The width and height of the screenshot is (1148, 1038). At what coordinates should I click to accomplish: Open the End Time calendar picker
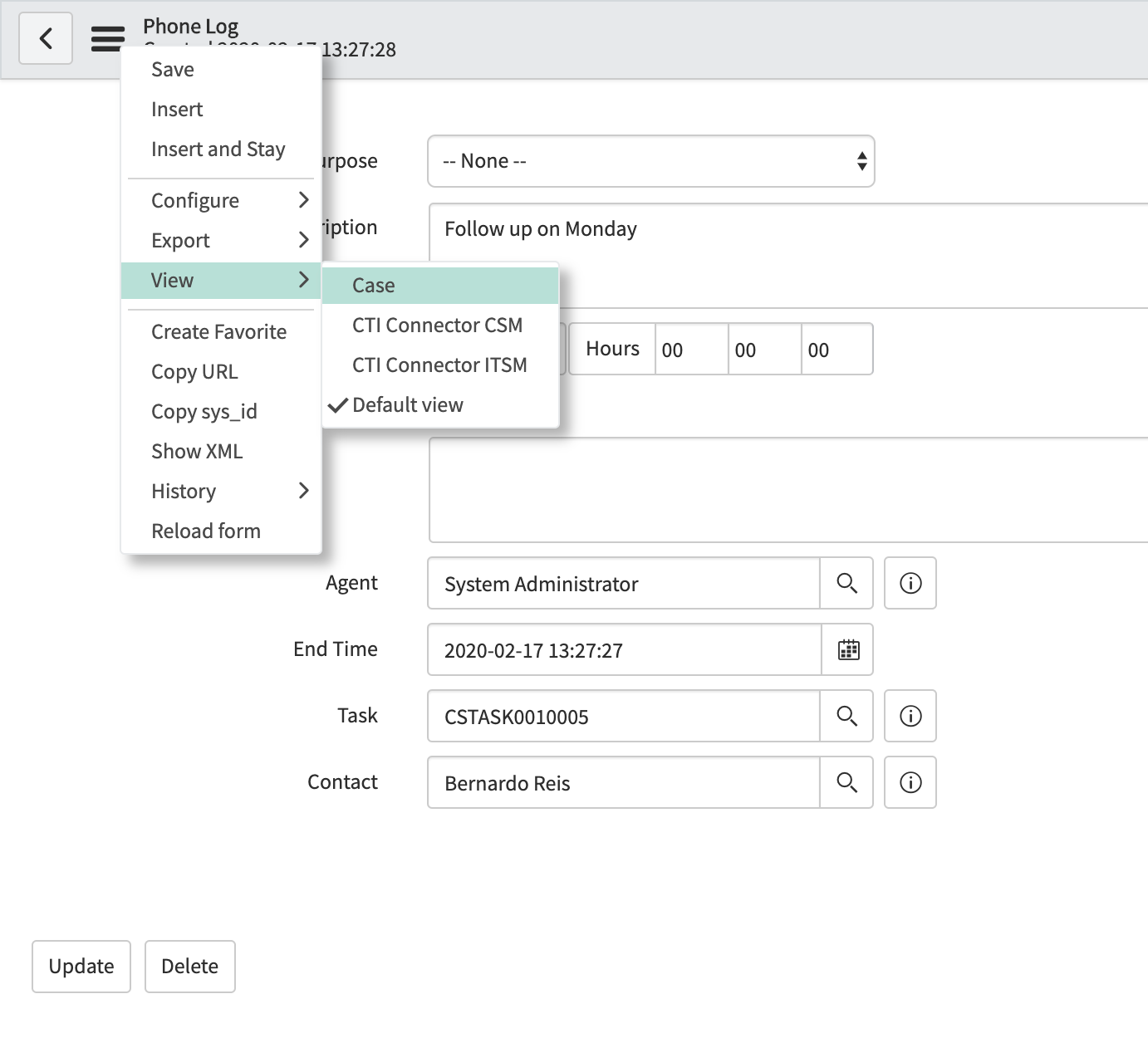tap(847, 649)
